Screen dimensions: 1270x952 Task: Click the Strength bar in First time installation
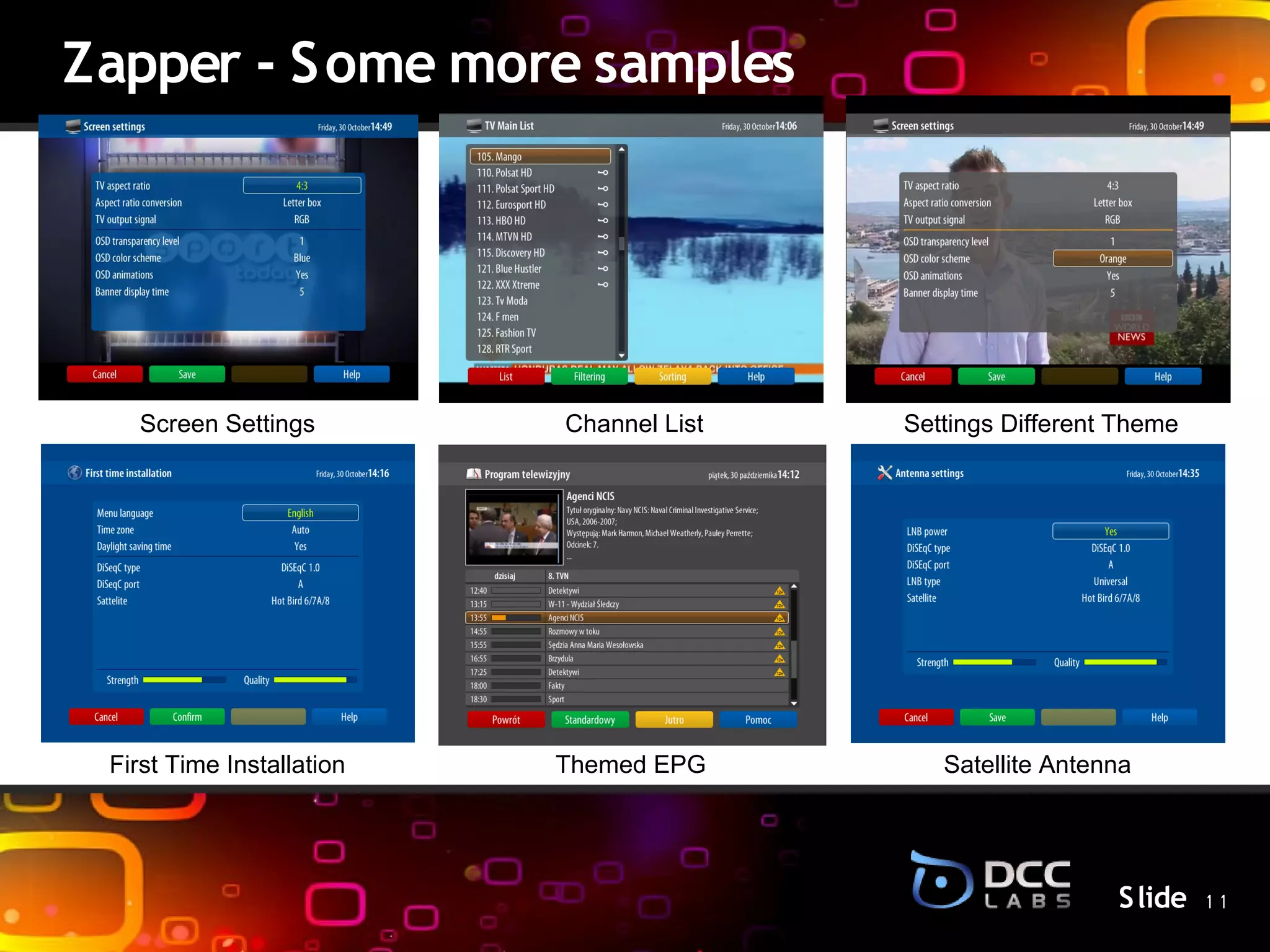tap(185, 680)
